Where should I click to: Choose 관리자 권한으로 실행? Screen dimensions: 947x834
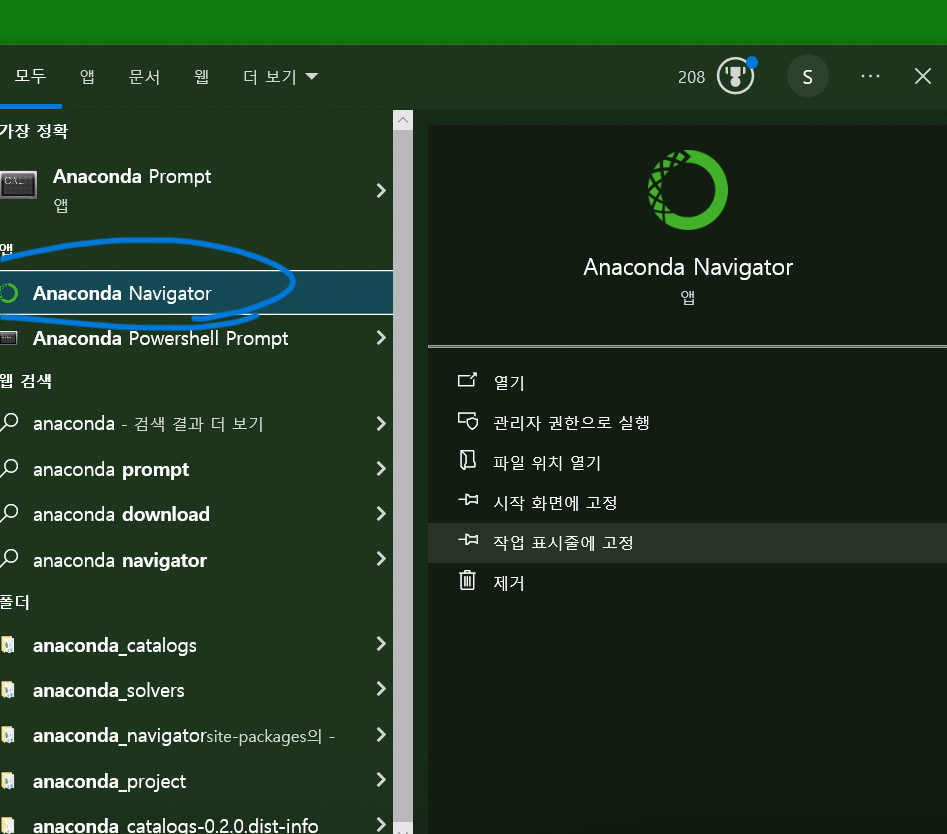point(687,422)
